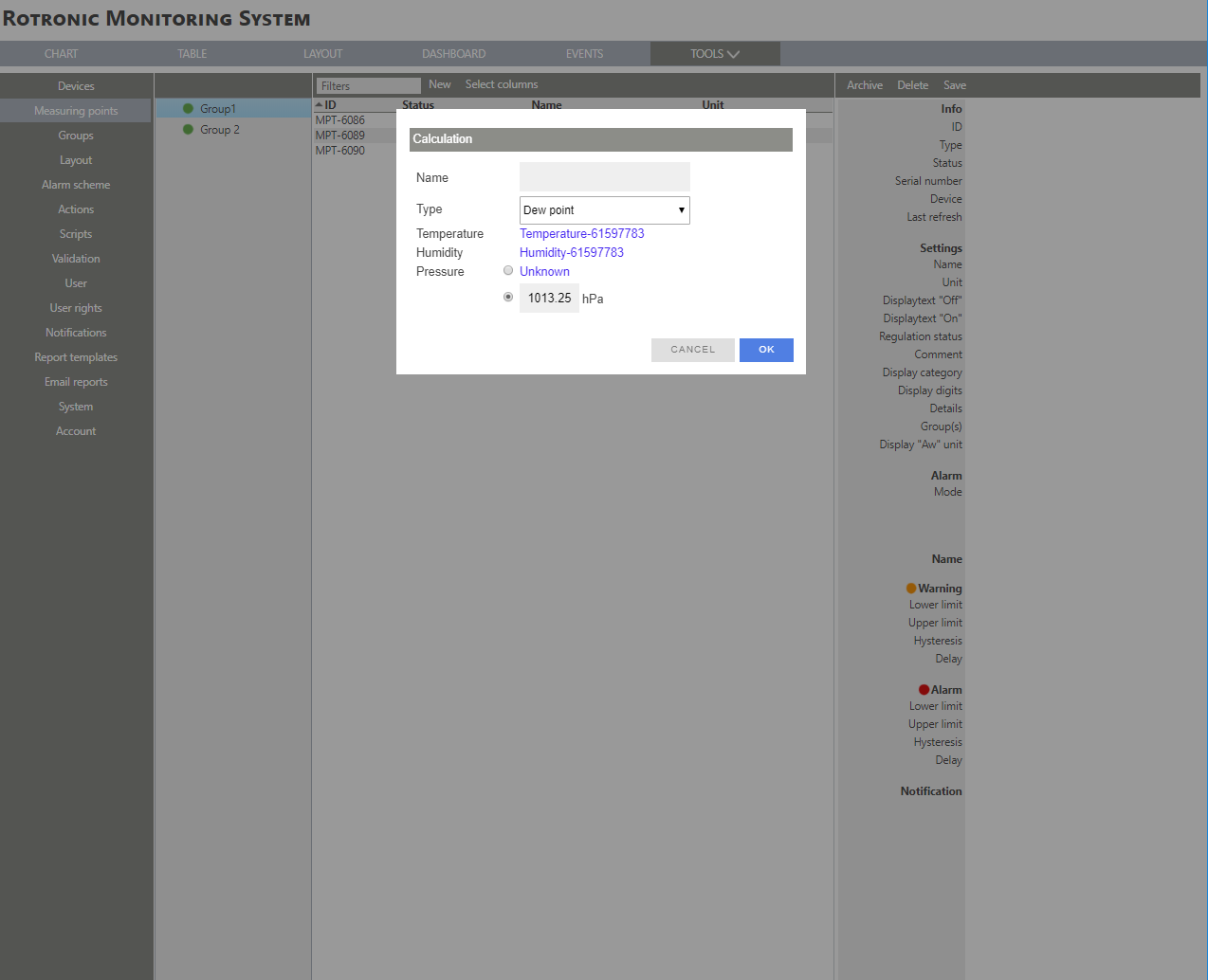Open the Humidity-61597783 link
The image size is (1208, 980).
(572, 252)
